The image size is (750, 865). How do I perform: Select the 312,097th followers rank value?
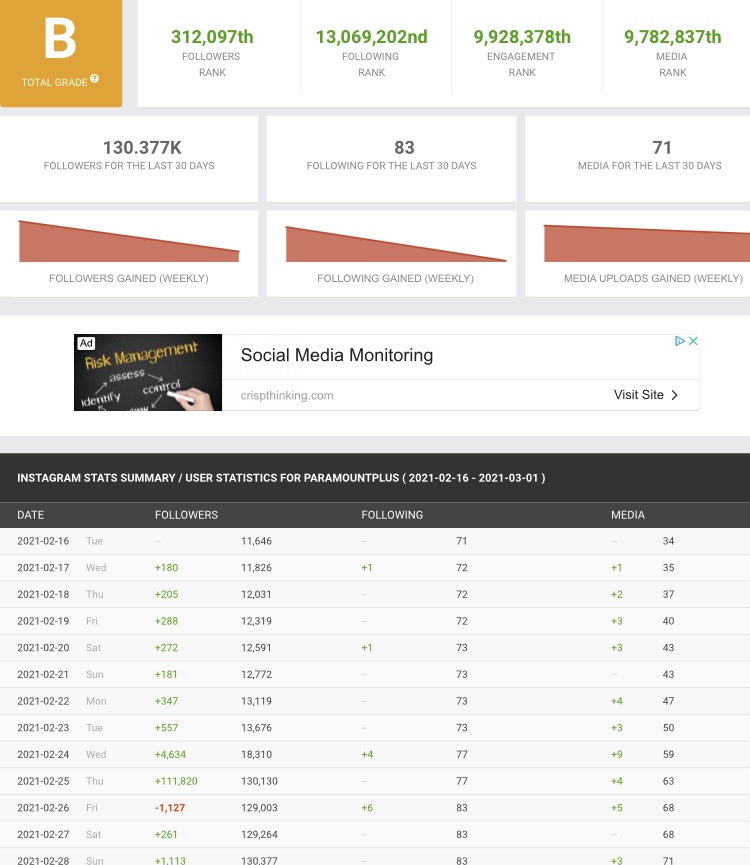point(212,37)
